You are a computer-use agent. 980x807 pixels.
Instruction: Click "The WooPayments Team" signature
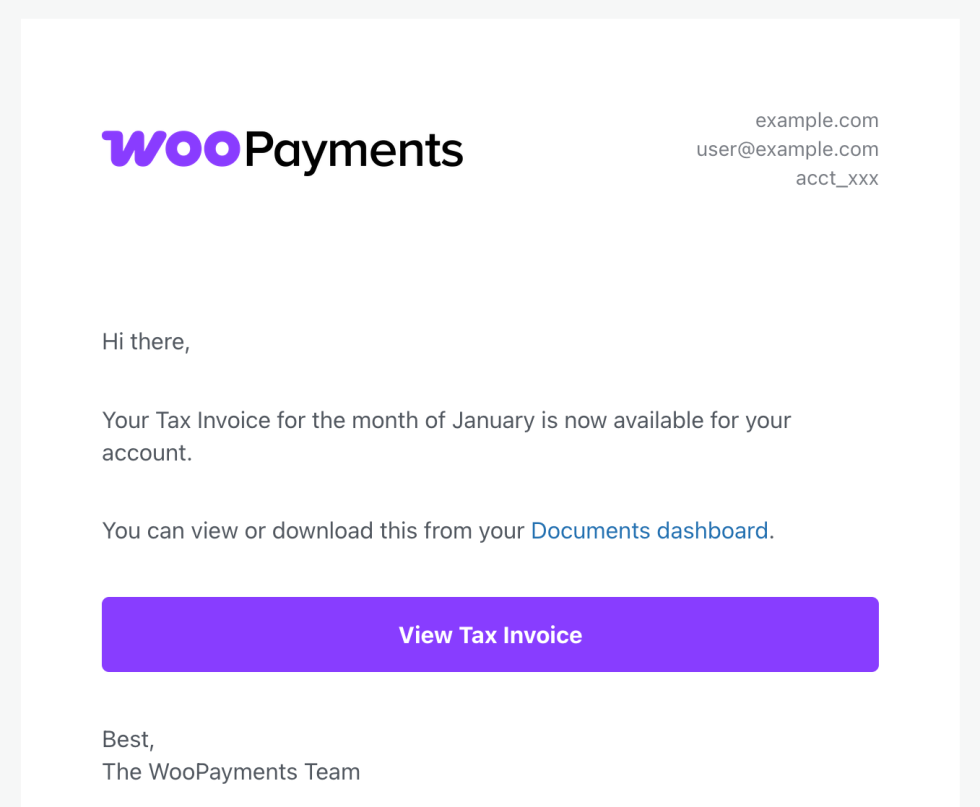231,772
